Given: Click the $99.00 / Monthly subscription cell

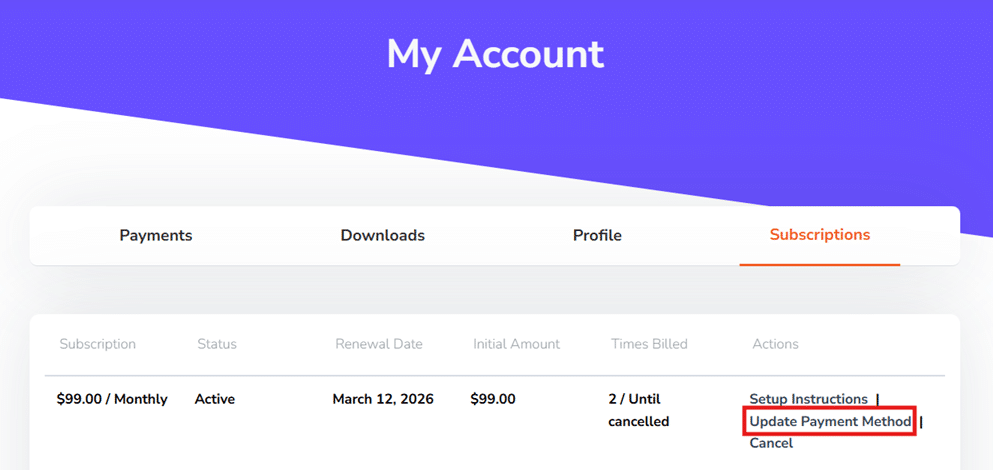Looking at the screenshot, I should (112, 399).
